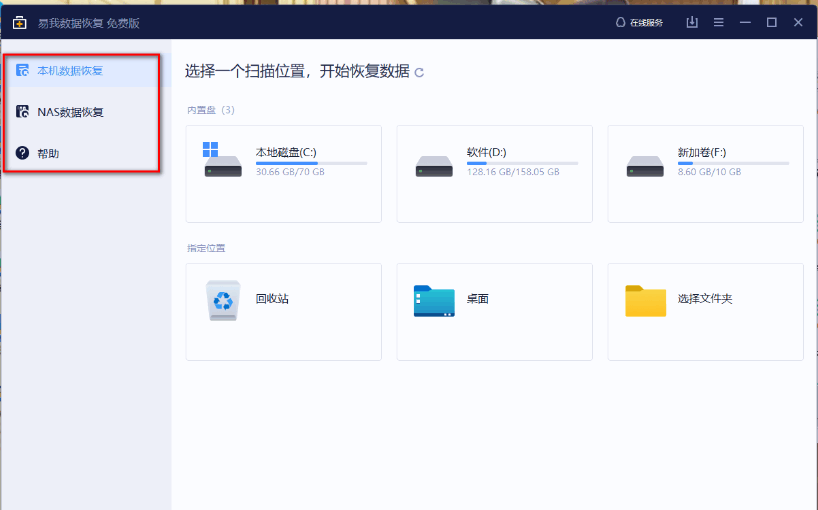Screen dimensions: 818x510
Task: Click the D: drive disk icon
Action: 434,166
